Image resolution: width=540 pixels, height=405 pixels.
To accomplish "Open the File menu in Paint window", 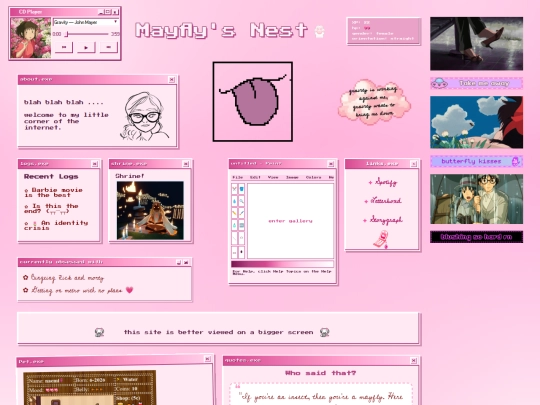I will click(x=238, y=177).
